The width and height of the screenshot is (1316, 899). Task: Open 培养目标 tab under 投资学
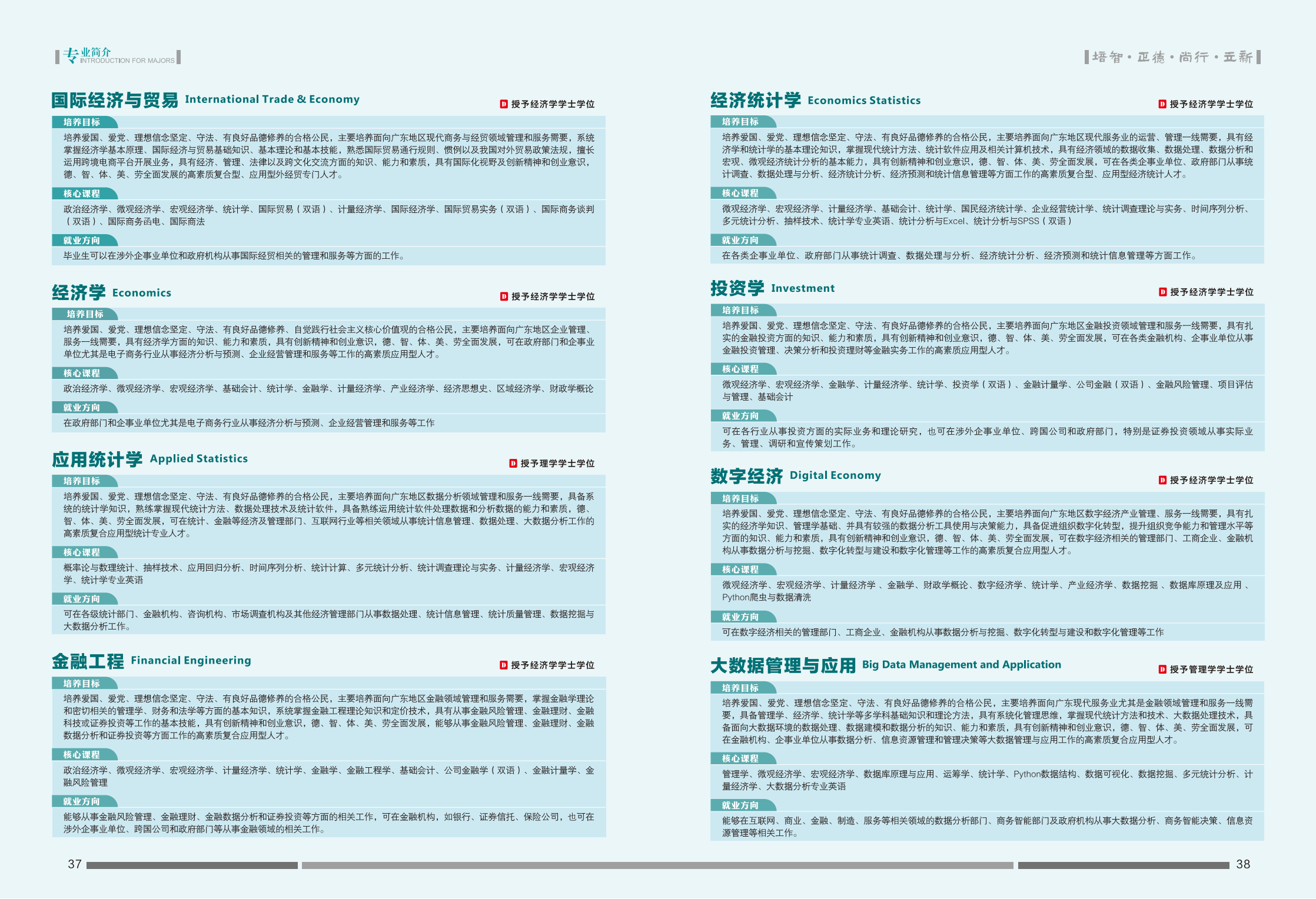click(743, 310)
